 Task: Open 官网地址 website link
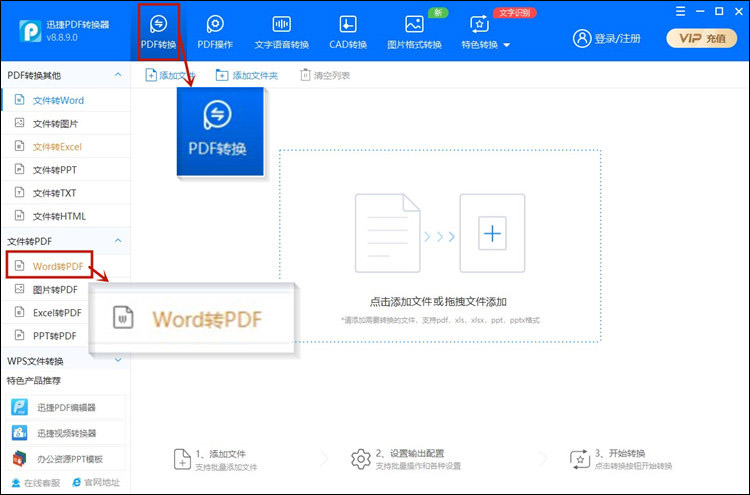(96, 483)
